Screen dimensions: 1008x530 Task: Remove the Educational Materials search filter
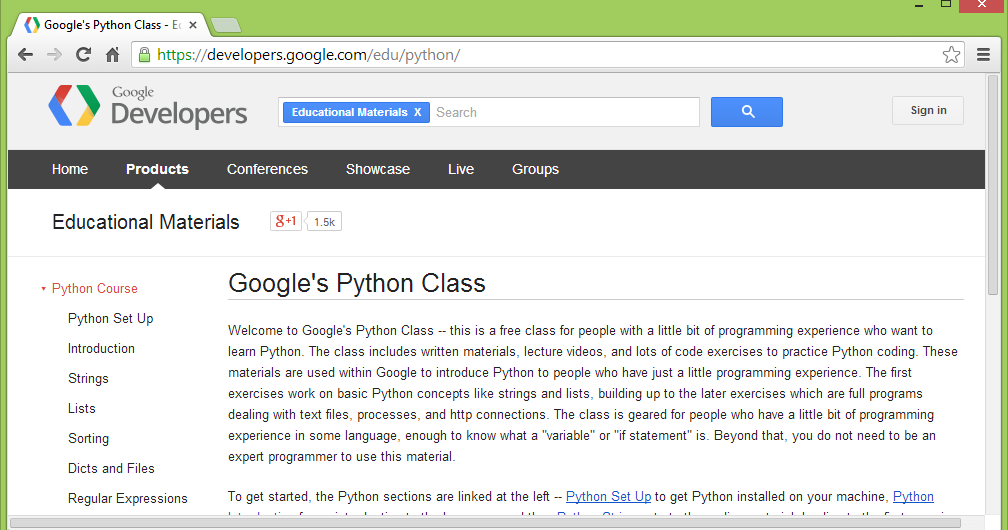tap(417, 112)
